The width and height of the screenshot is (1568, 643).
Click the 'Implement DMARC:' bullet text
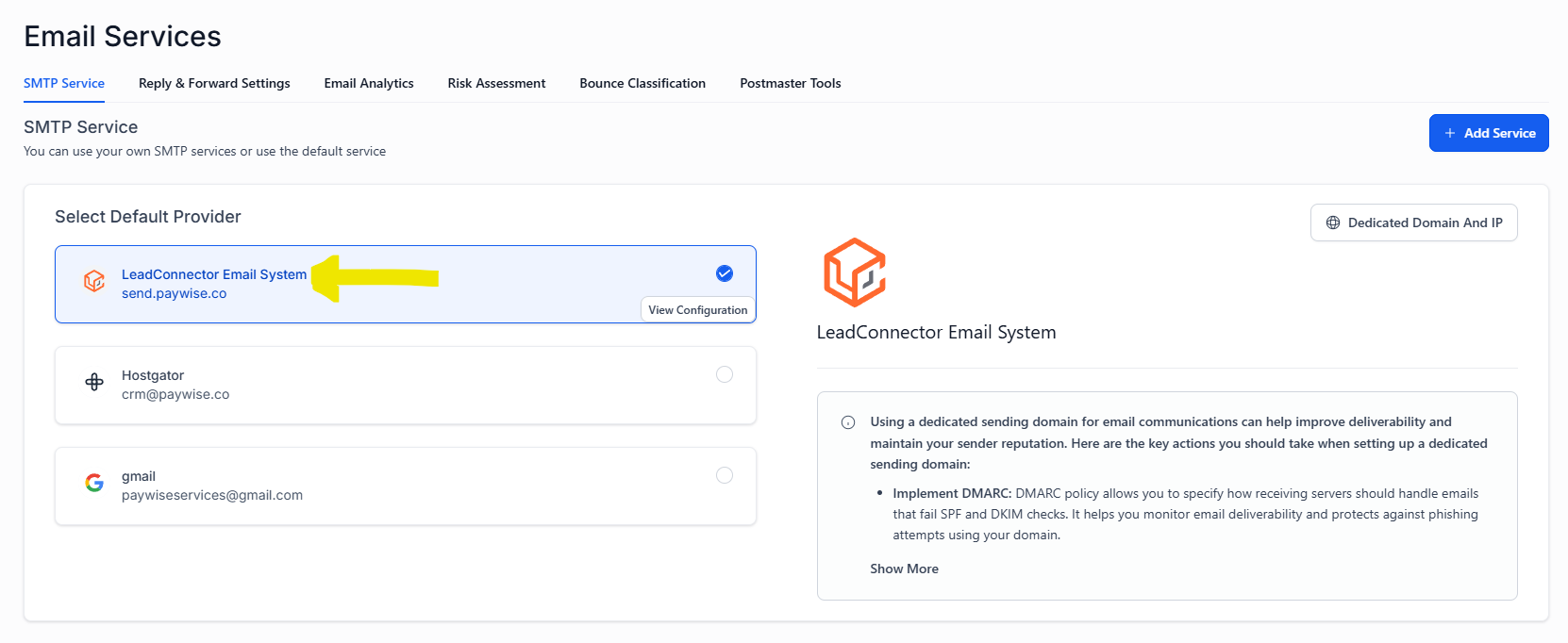952,493
